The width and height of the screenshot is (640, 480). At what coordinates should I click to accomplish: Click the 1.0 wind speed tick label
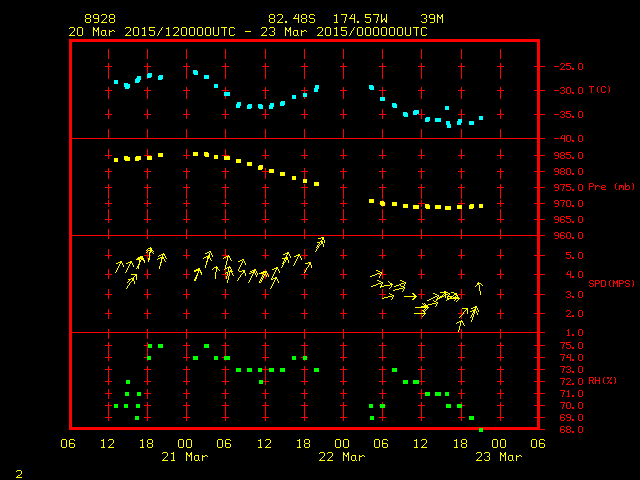coord(574,333)
